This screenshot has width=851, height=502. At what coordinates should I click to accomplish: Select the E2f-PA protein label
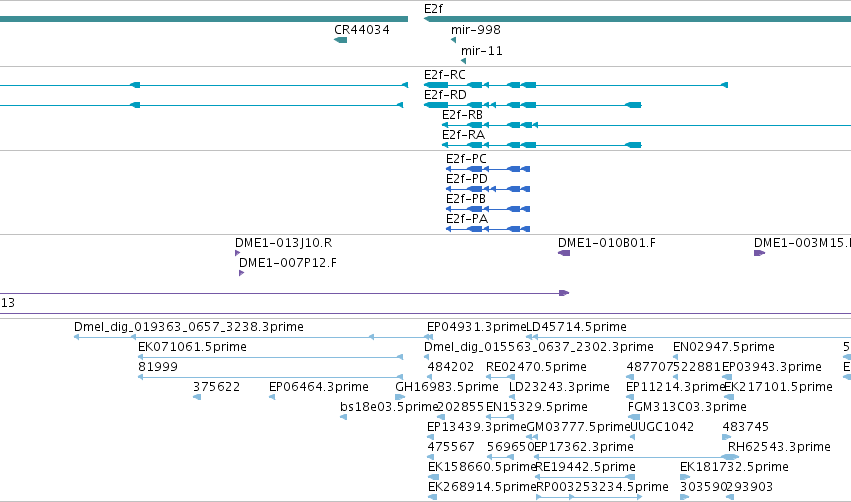[467, 219]
